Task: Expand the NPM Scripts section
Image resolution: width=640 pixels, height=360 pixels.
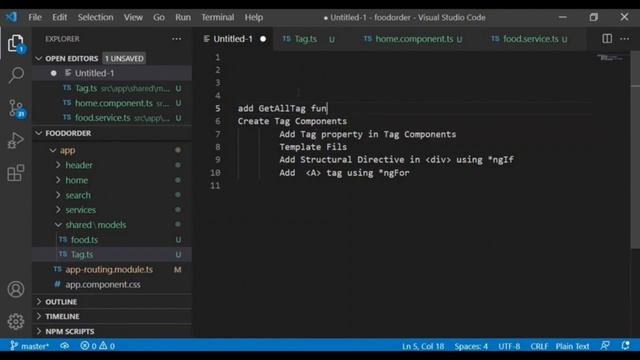Action: coord(39,331)
